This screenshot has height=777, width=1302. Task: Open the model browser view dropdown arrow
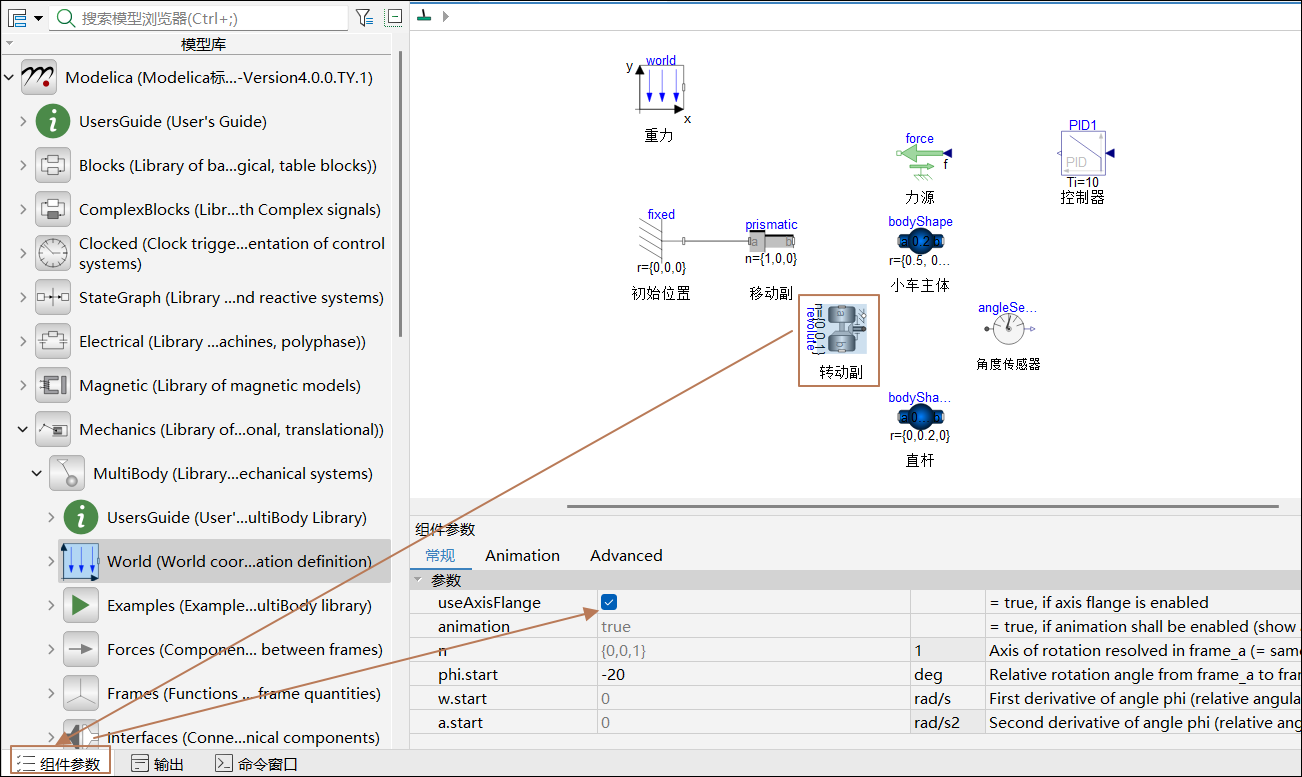[x=38, y=18]
